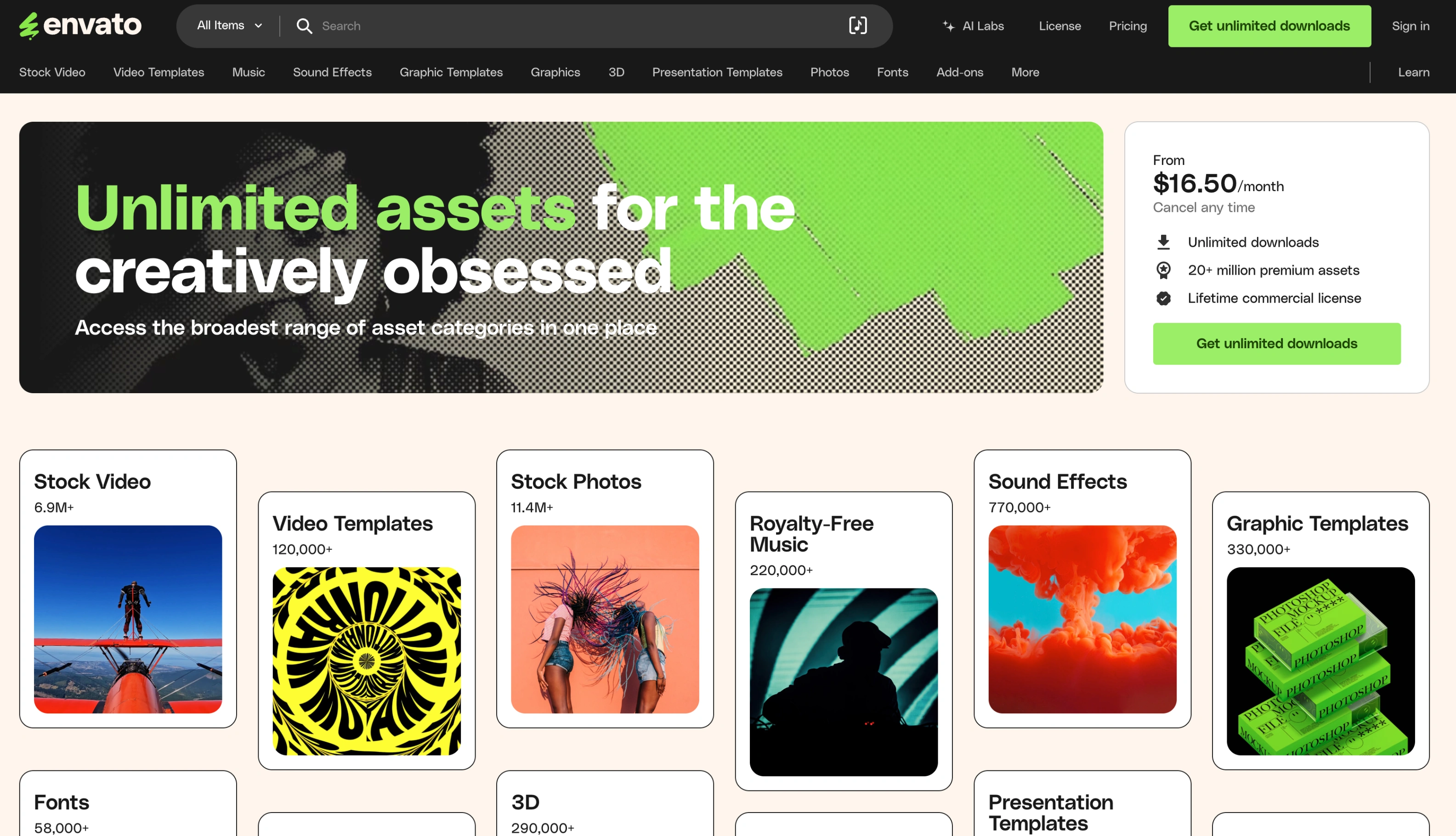Open the 3D card
The width and height of the screenshot is (1456, 836).
(x=605, y=804)
